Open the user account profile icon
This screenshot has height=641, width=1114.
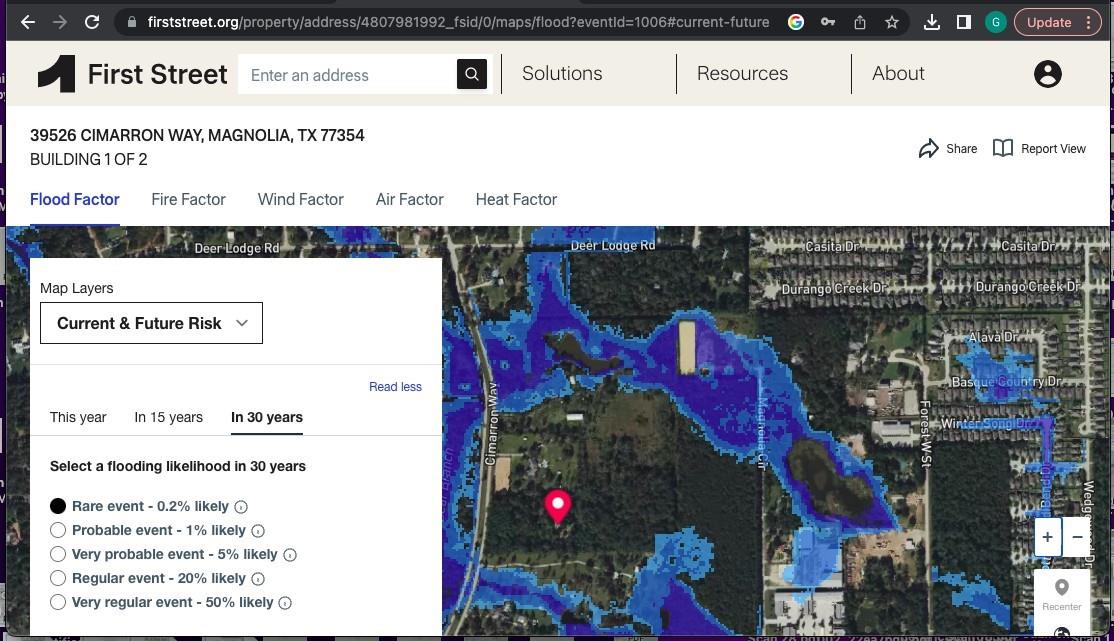coord(1047,74)
